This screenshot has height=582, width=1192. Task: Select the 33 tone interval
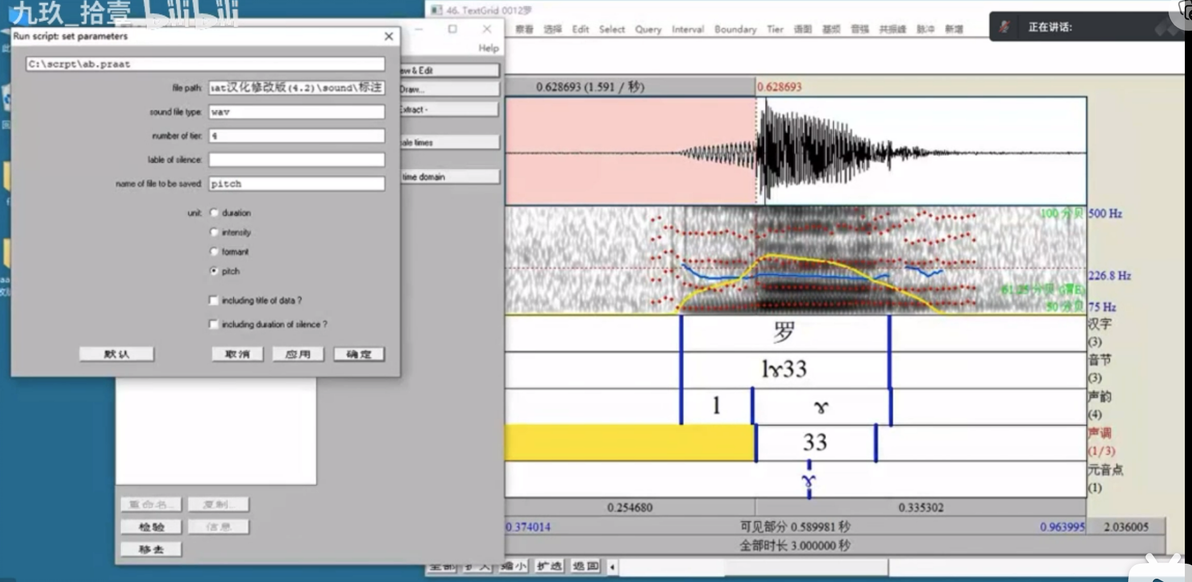click(x=815, y=443)
